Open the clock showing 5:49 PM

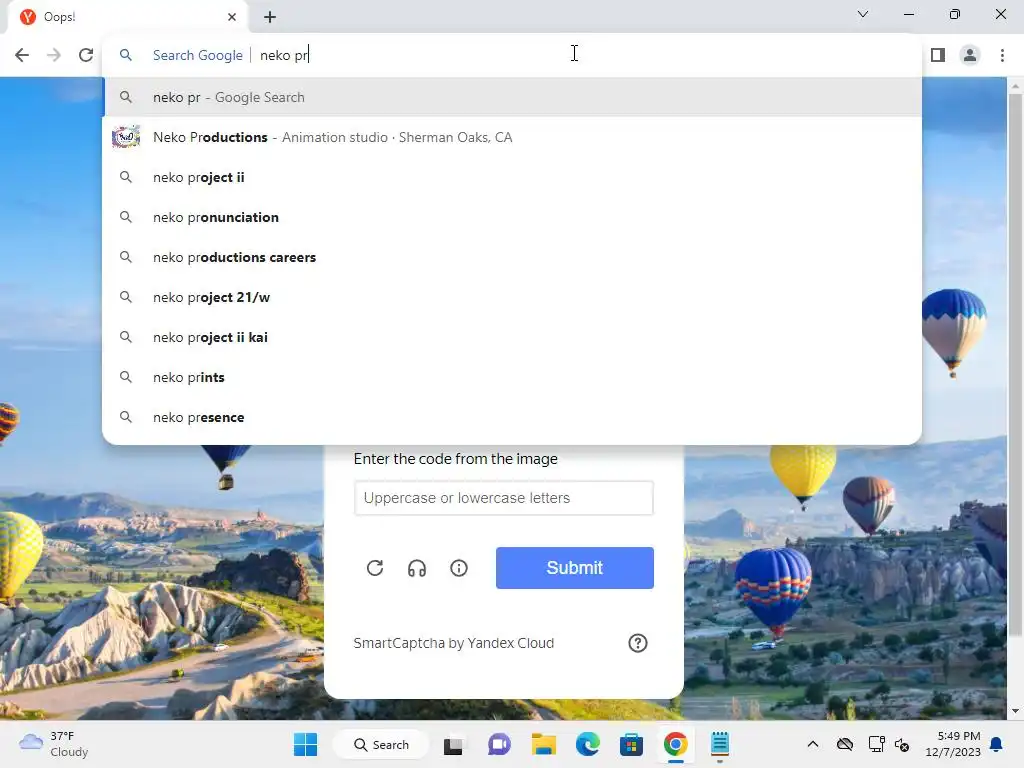coord(952,744)
